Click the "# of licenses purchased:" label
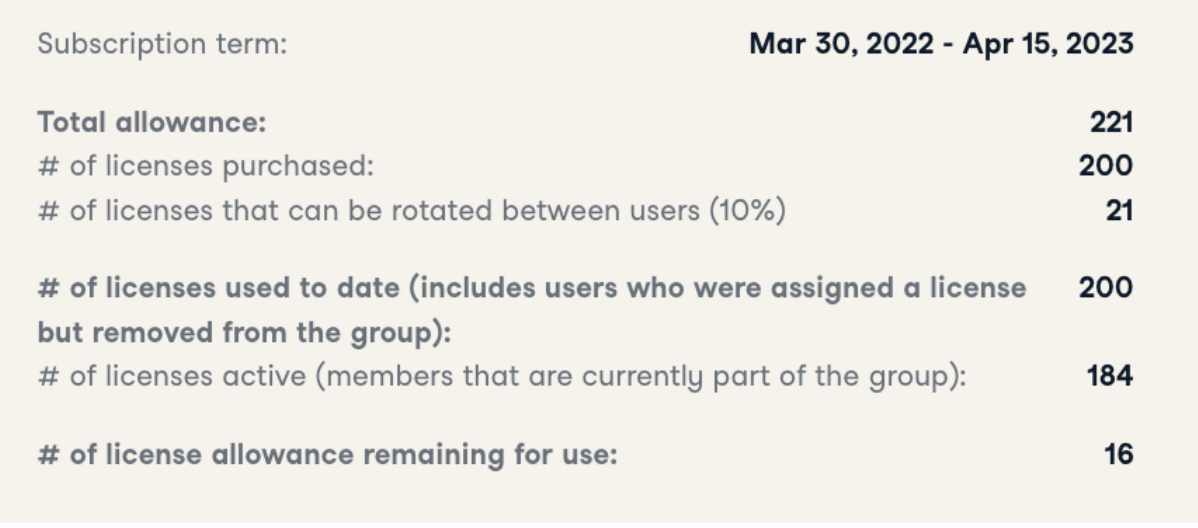Image resolution: width=1198 pixels, height=528 pixels. click(205, 167)
